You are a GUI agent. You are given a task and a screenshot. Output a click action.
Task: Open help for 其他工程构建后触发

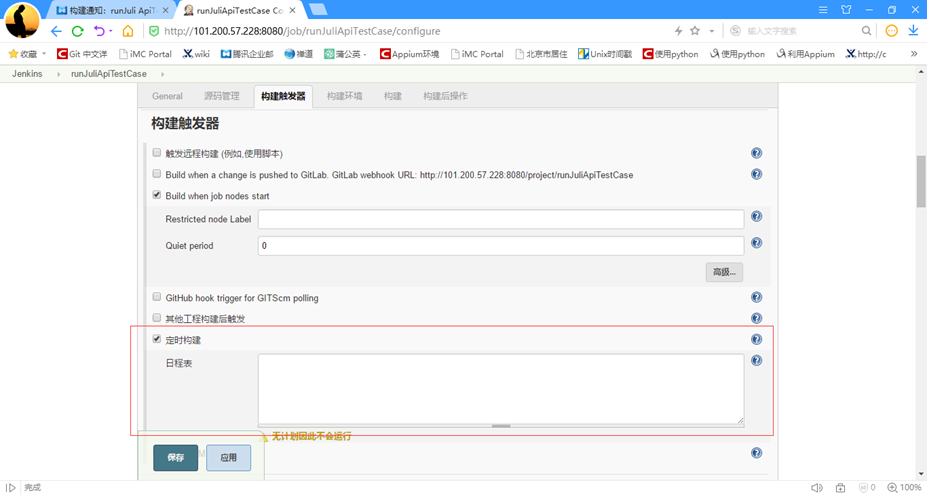tap(756, 318)
